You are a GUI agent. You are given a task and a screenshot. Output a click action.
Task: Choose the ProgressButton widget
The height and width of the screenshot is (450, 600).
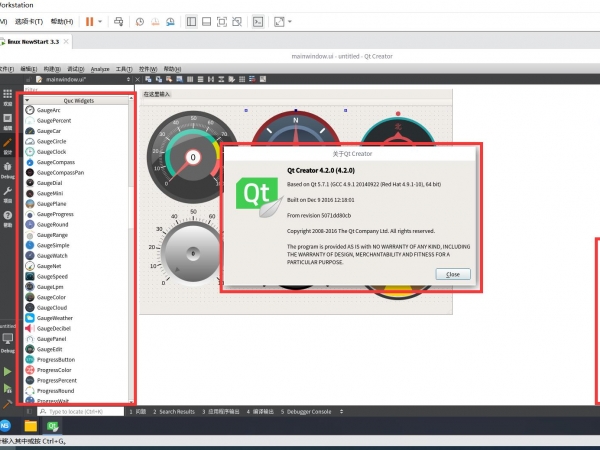click(56, 359)
